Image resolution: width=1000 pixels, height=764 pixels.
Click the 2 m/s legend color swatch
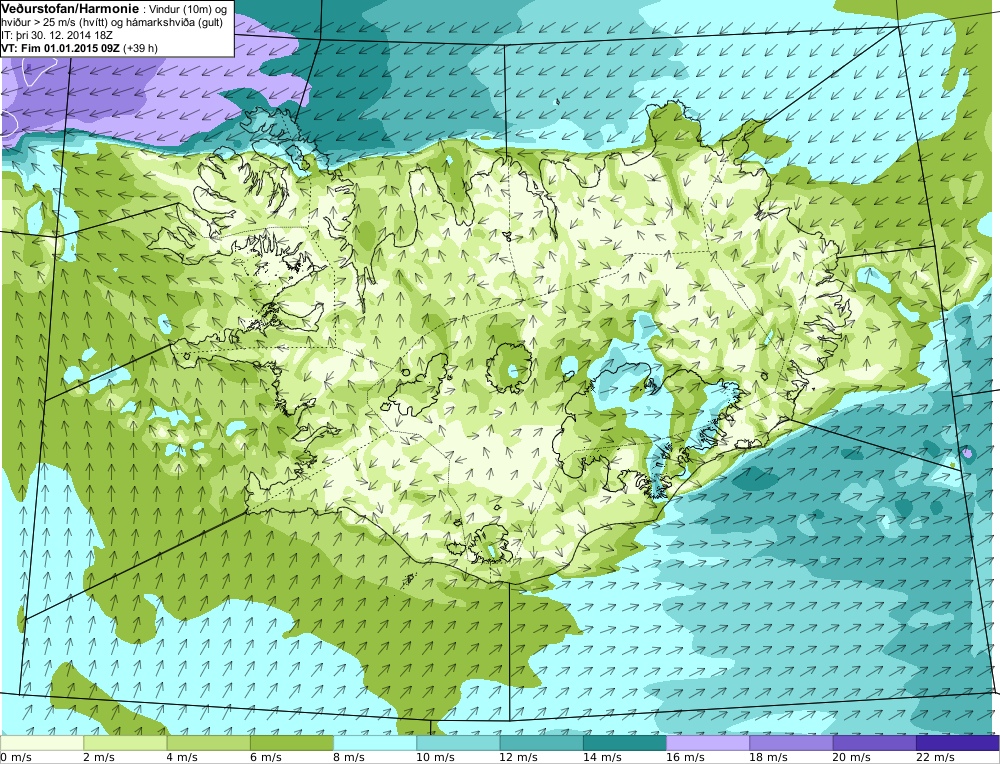(x=125, y=743)
